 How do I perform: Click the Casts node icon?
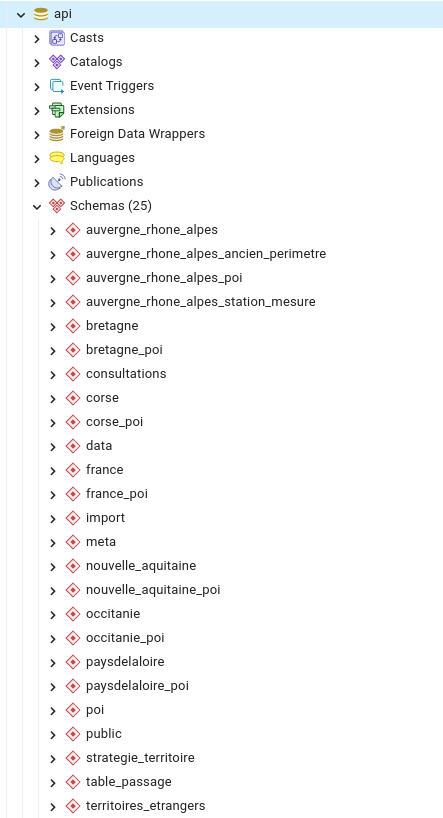pos(57,38)
